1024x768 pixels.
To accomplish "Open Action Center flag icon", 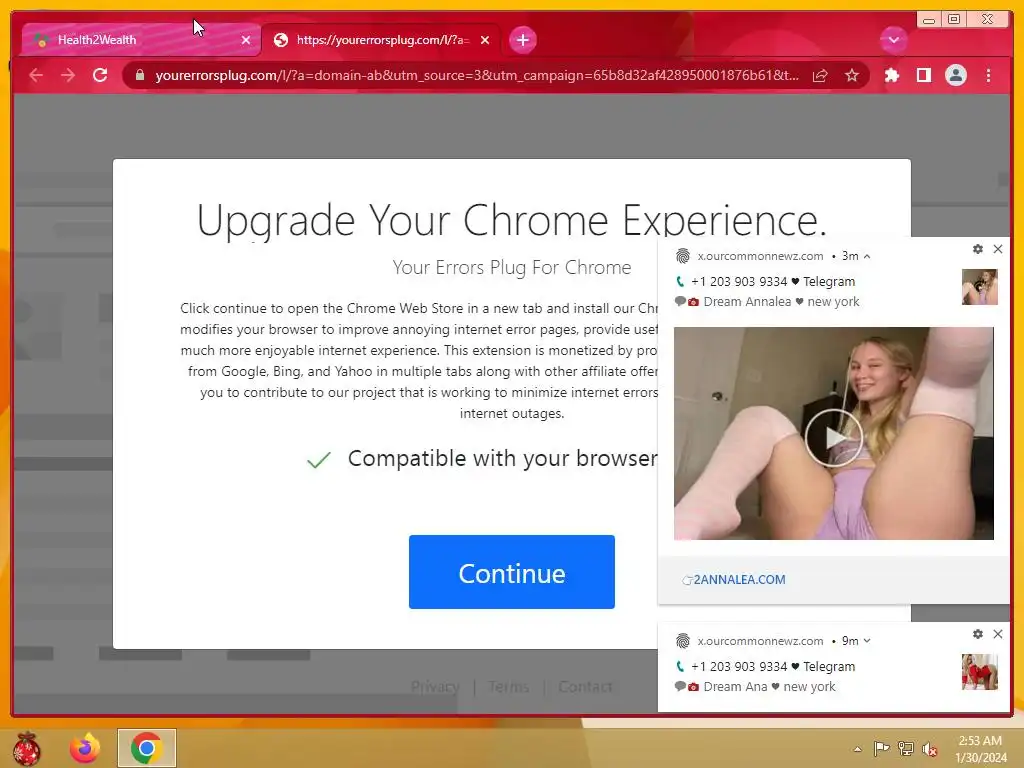I will 882,748.
